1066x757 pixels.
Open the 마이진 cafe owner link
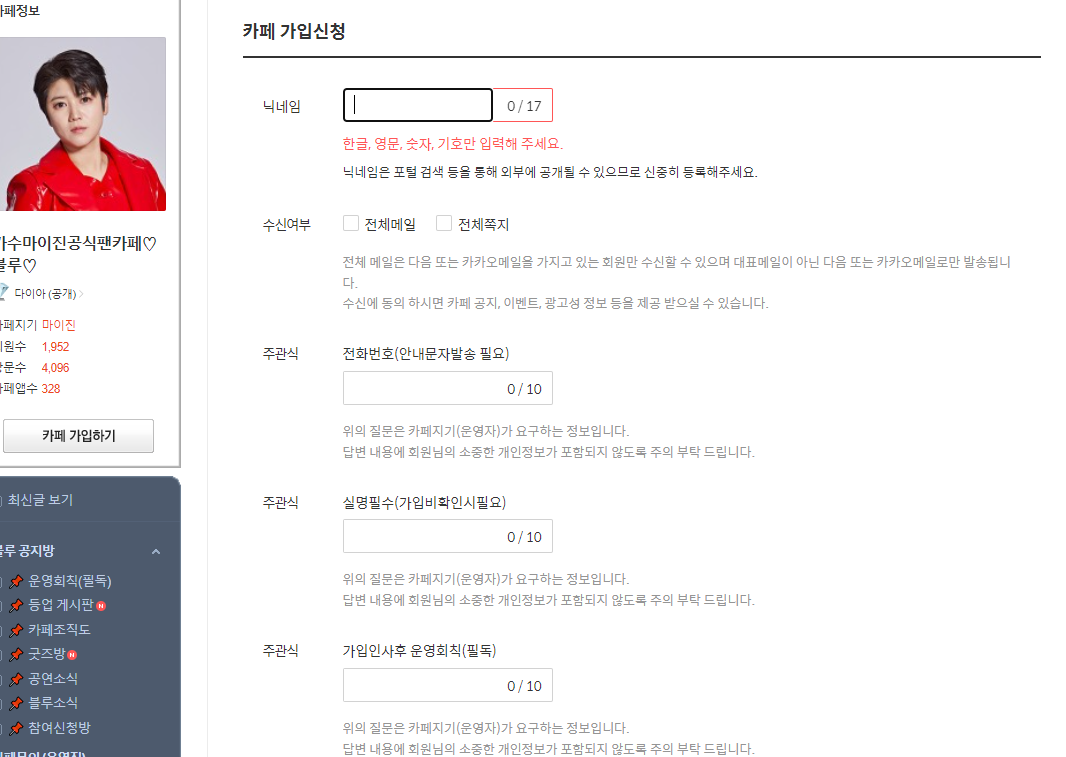(x=58, y=324)
